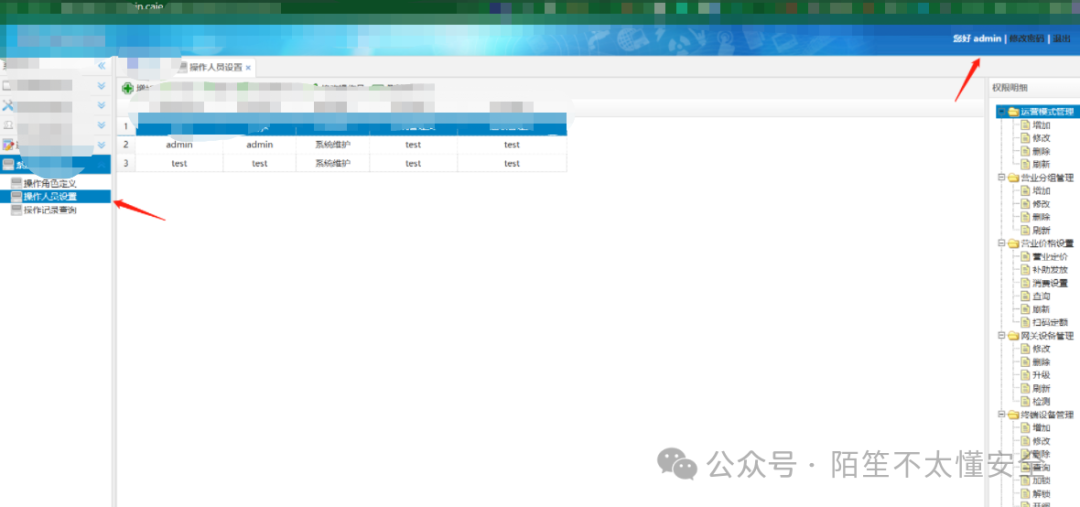Select 增加 page icon under 终端设备管理

coord(1025,428)
